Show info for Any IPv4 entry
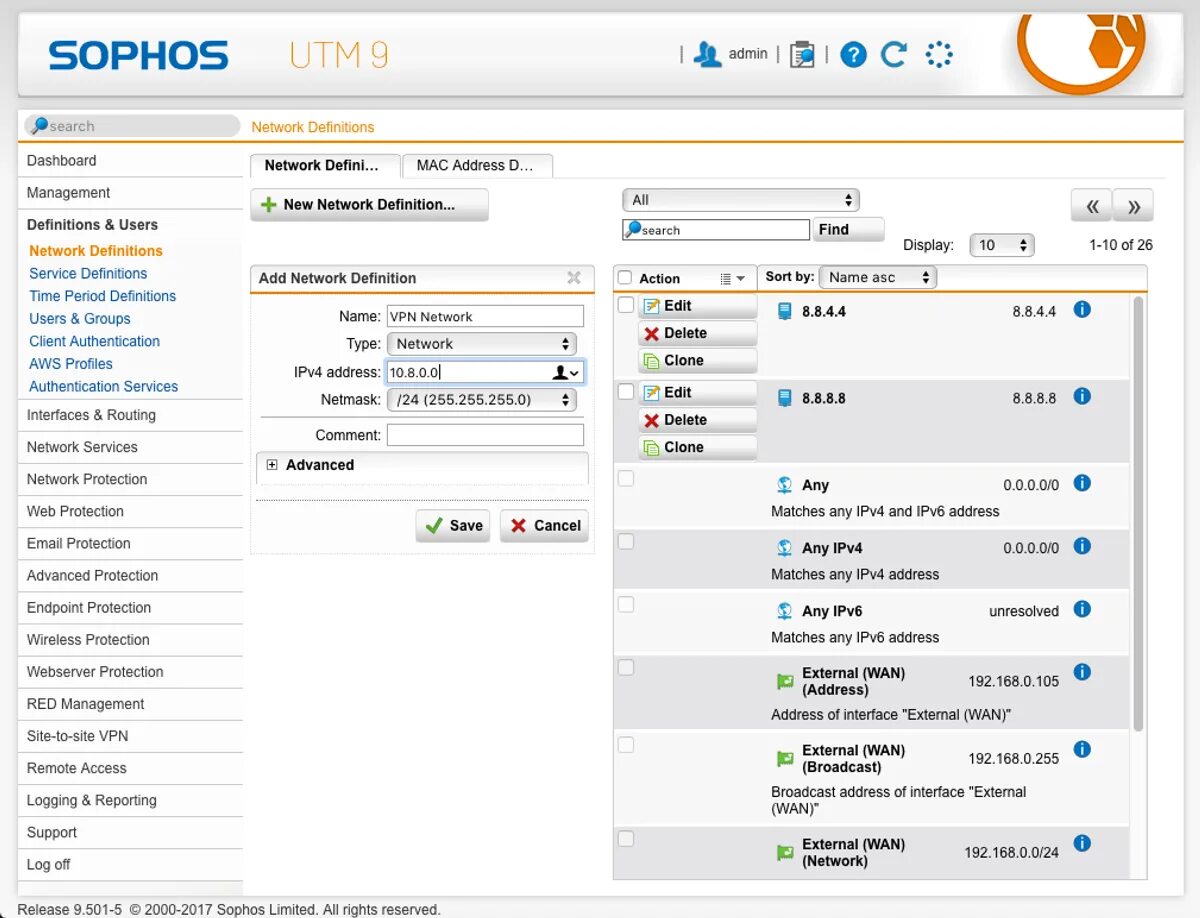Viewport: 1200px width, 918px height. 1081,546
